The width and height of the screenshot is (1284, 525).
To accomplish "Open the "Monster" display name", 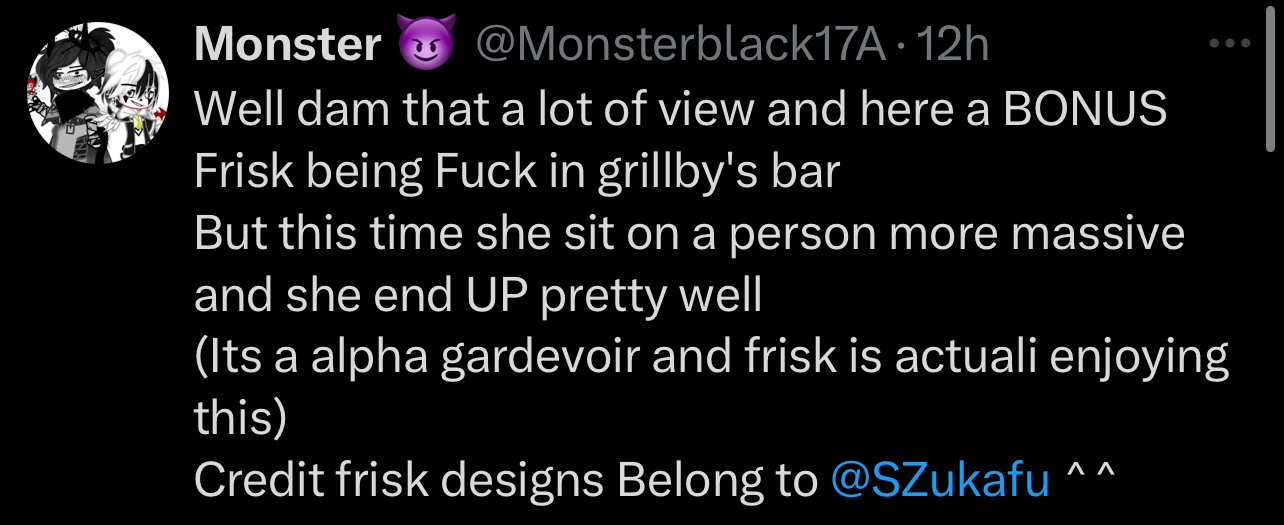I will tap(288, 44).
